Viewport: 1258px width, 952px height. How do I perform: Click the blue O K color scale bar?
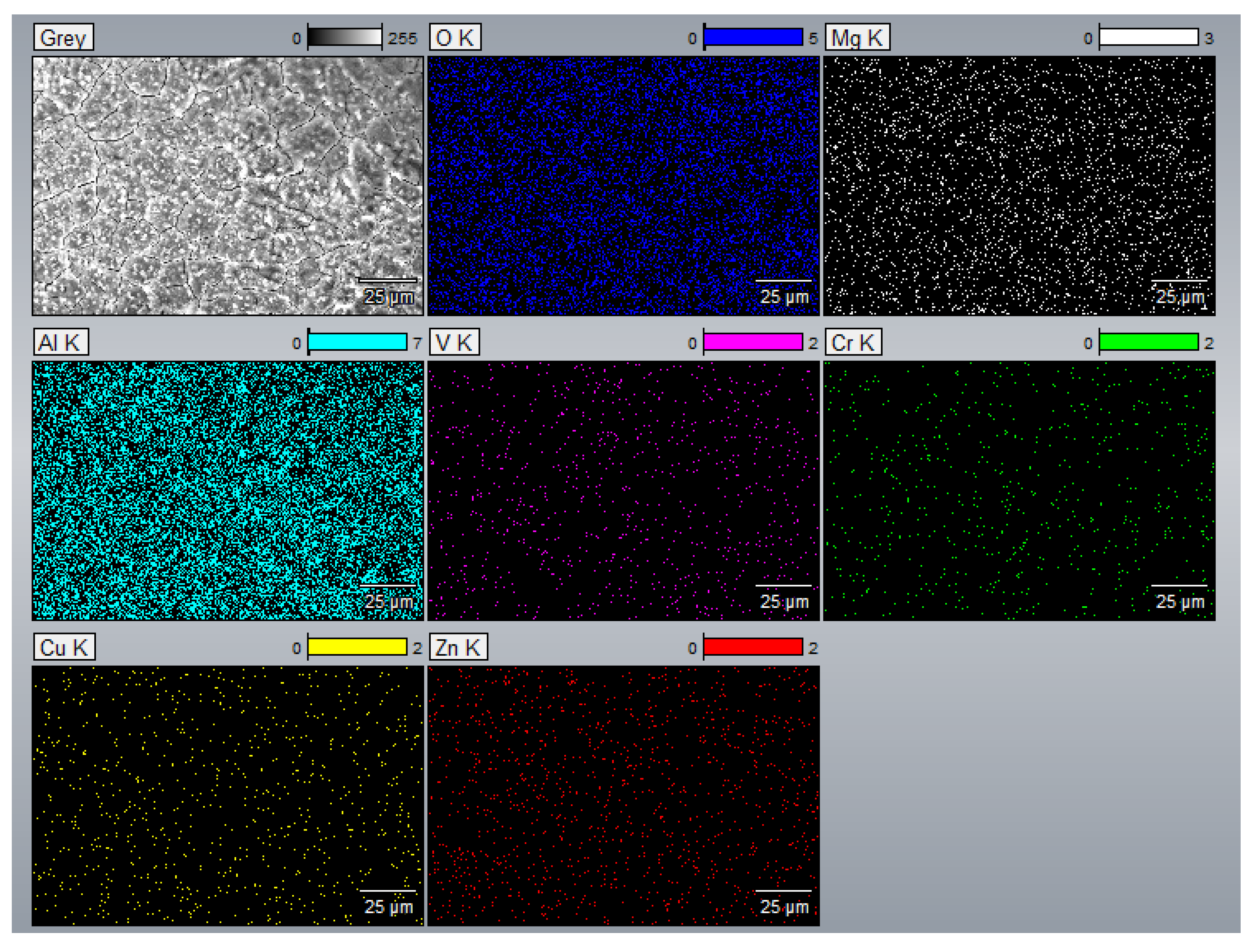point(753,38)
